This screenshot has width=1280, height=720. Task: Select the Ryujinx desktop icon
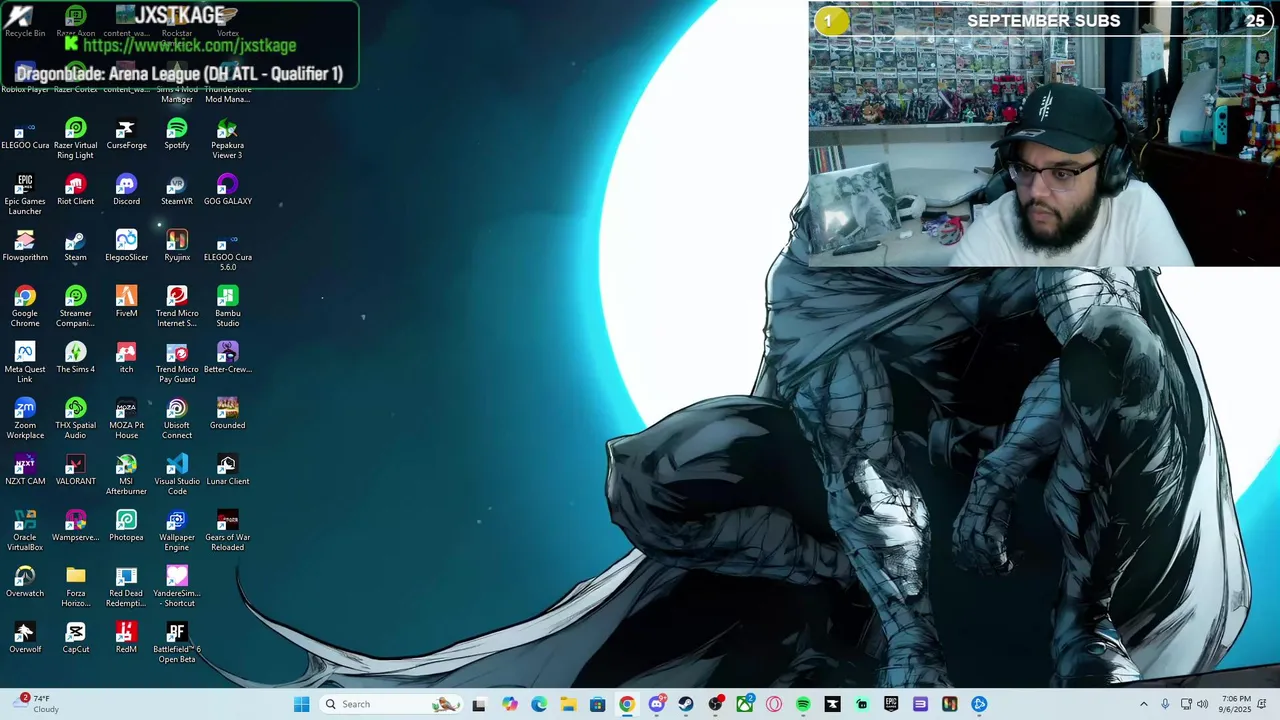tap(177, 247)
